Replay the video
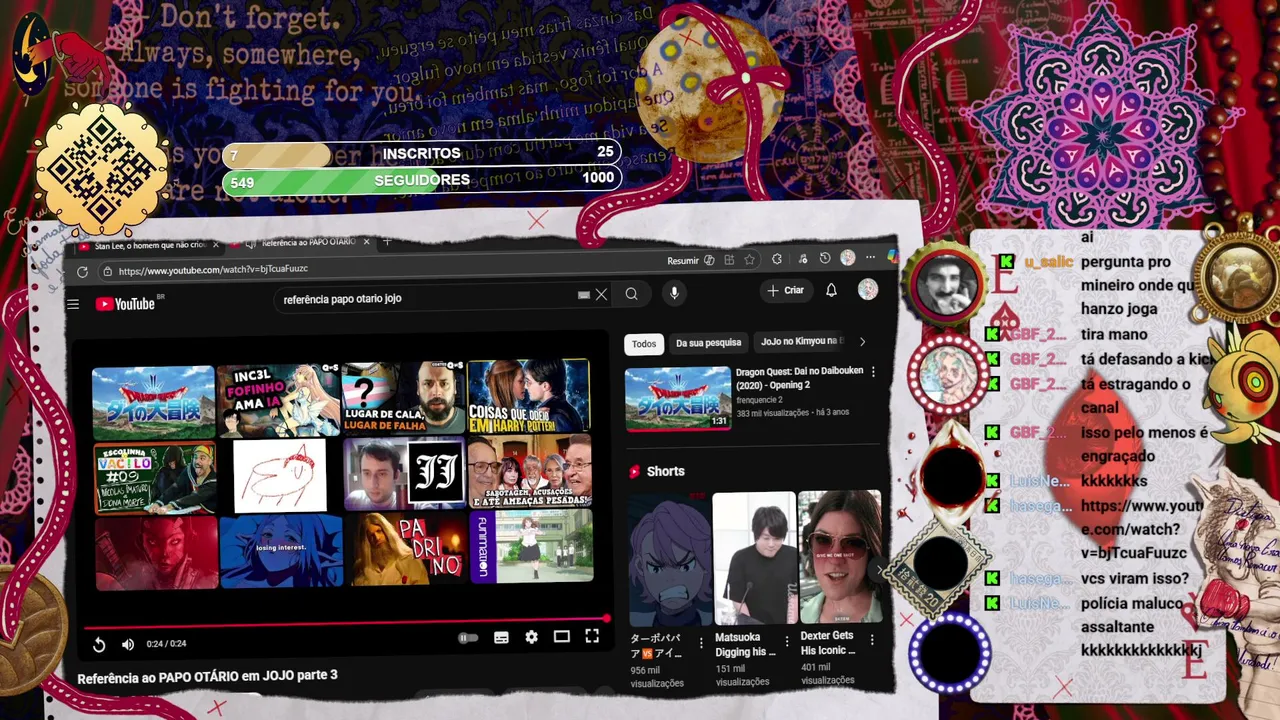This screenshot has width=1280, height=720. [99, 645]
